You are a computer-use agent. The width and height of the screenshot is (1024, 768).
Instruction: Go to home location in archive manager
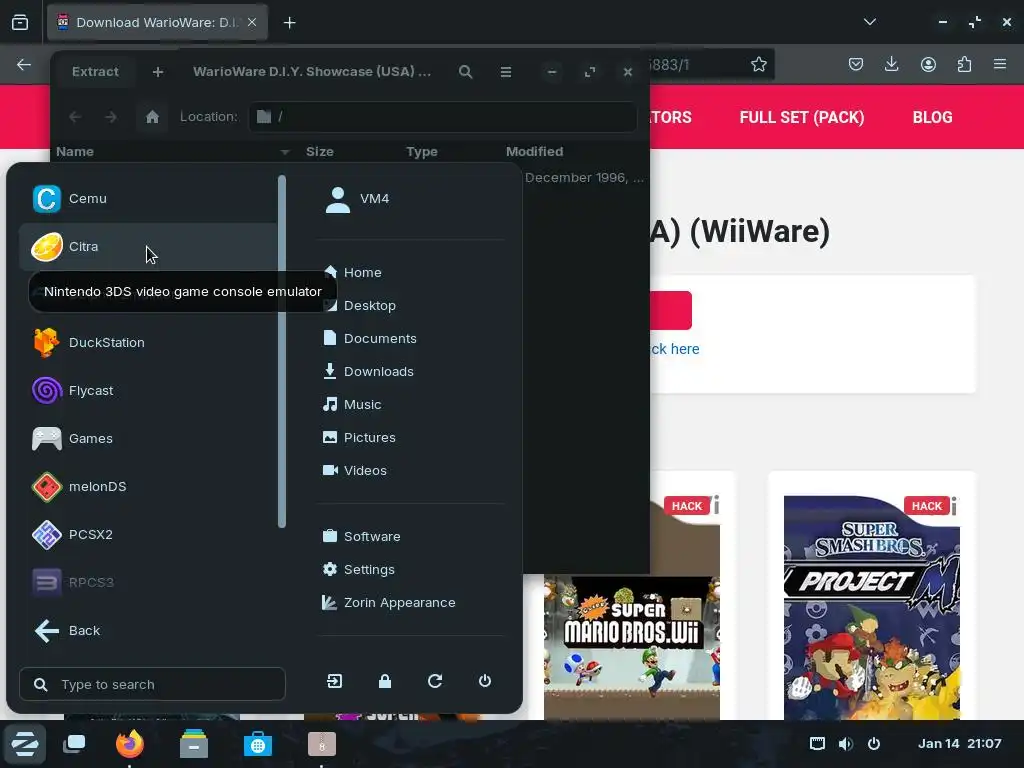coord(152,117)
